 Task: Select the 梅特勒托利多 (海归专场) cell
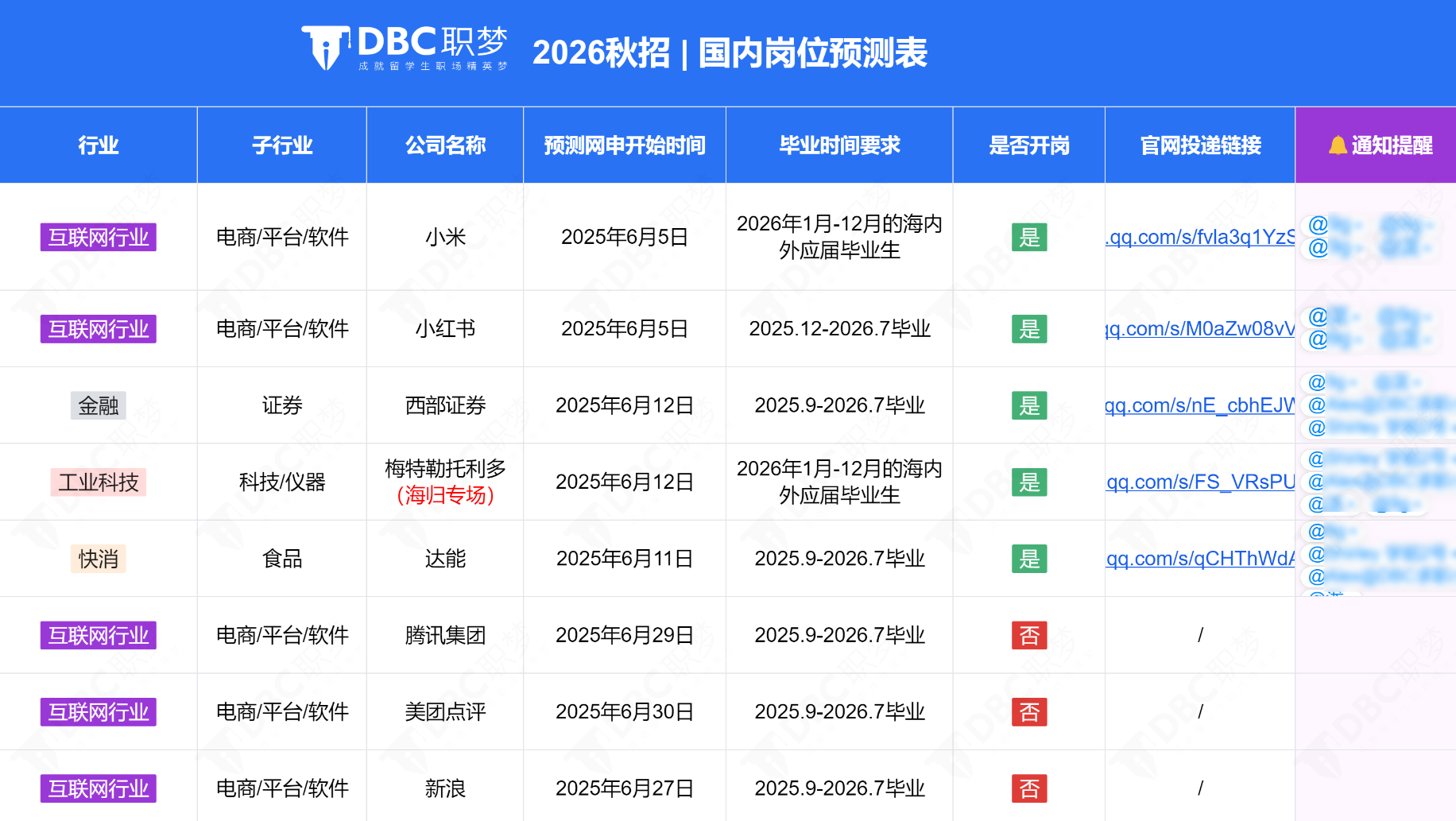(445, 482)
